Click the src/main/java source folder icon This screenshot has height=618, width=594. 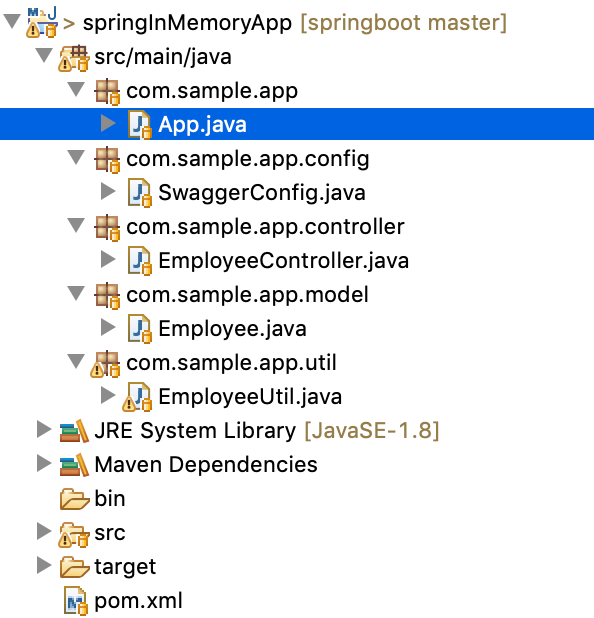74,58
